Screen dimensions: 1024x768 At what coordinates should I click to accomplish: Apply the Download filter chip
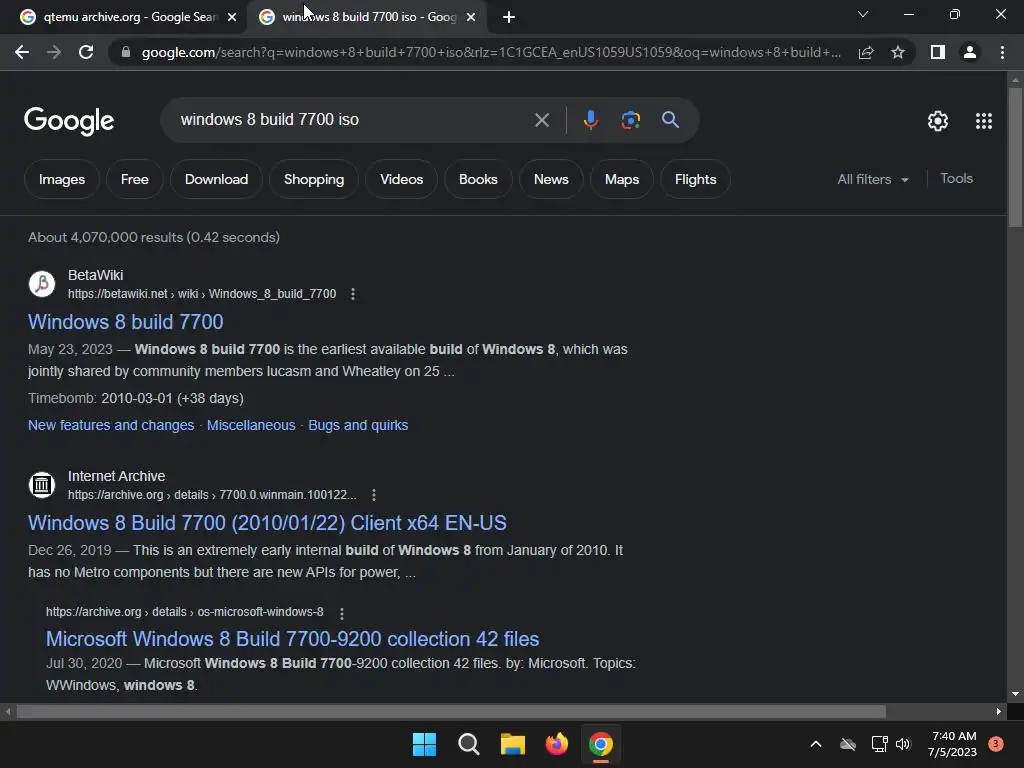(x=216, y=180)
